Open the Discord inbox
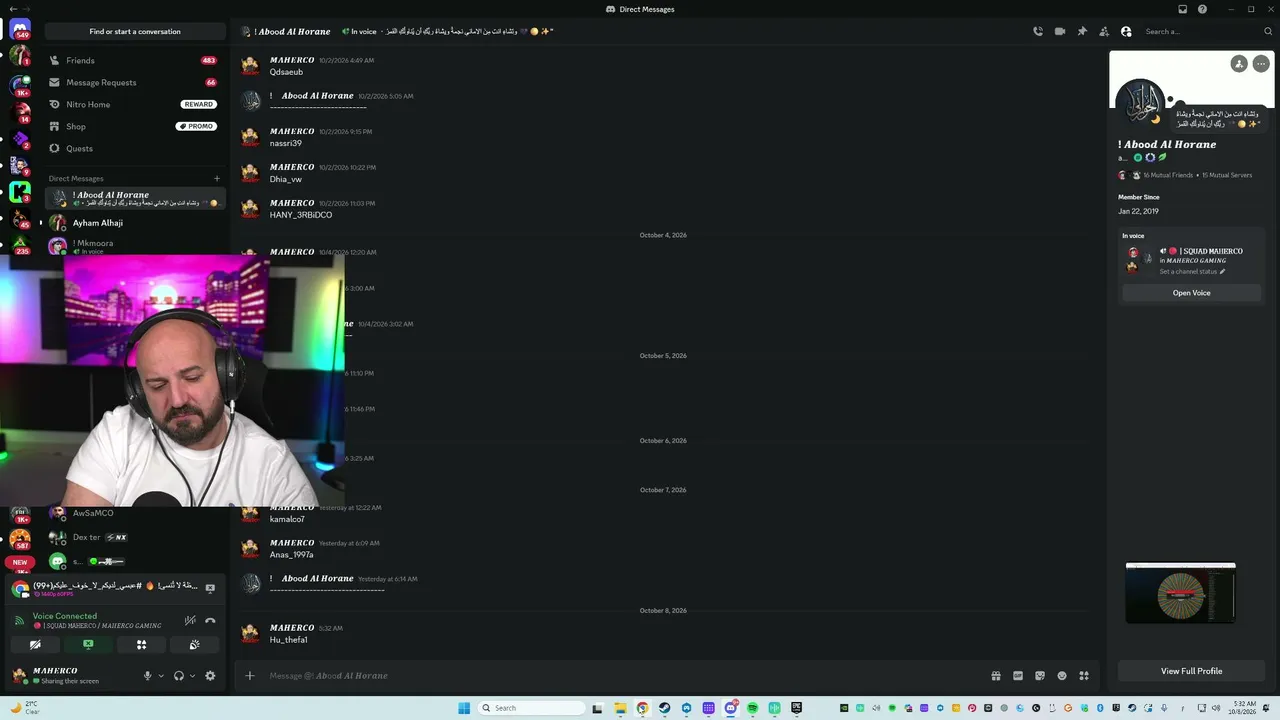1280x720 pixels. click(x=1183, y=9)
